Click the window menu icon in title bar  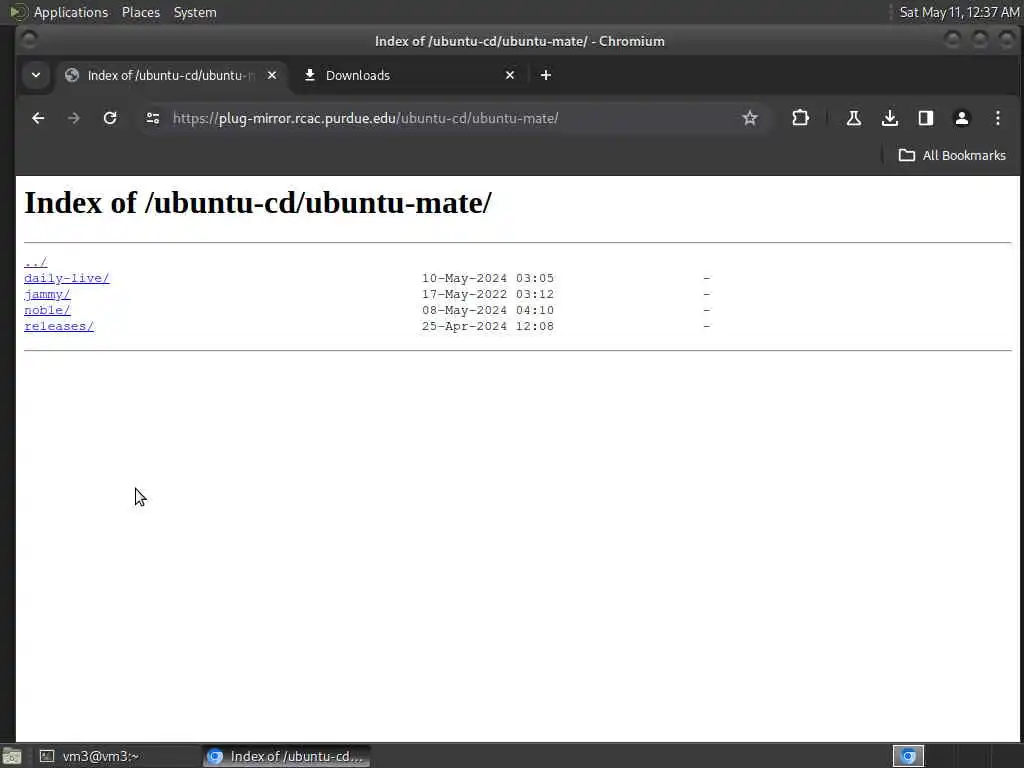point(28,40)
